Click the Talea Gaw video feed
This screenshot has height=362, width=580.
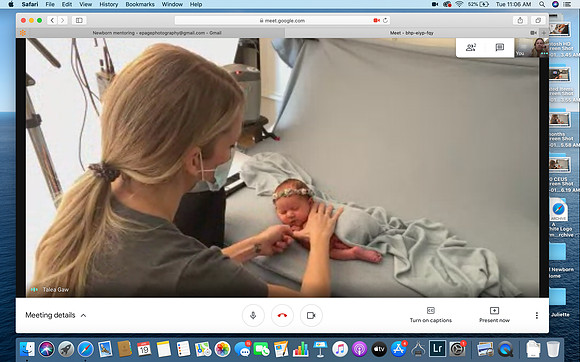282,167
